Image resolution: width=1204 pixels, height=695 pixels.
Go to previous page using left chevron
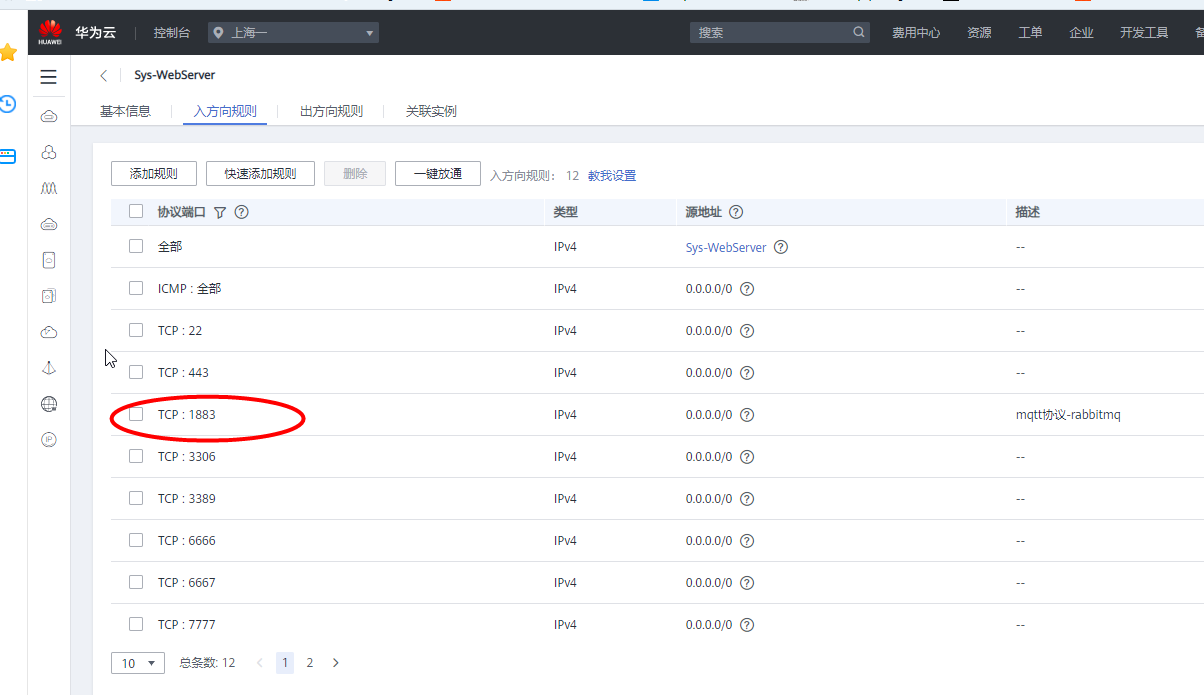click(x=260, y=663)
